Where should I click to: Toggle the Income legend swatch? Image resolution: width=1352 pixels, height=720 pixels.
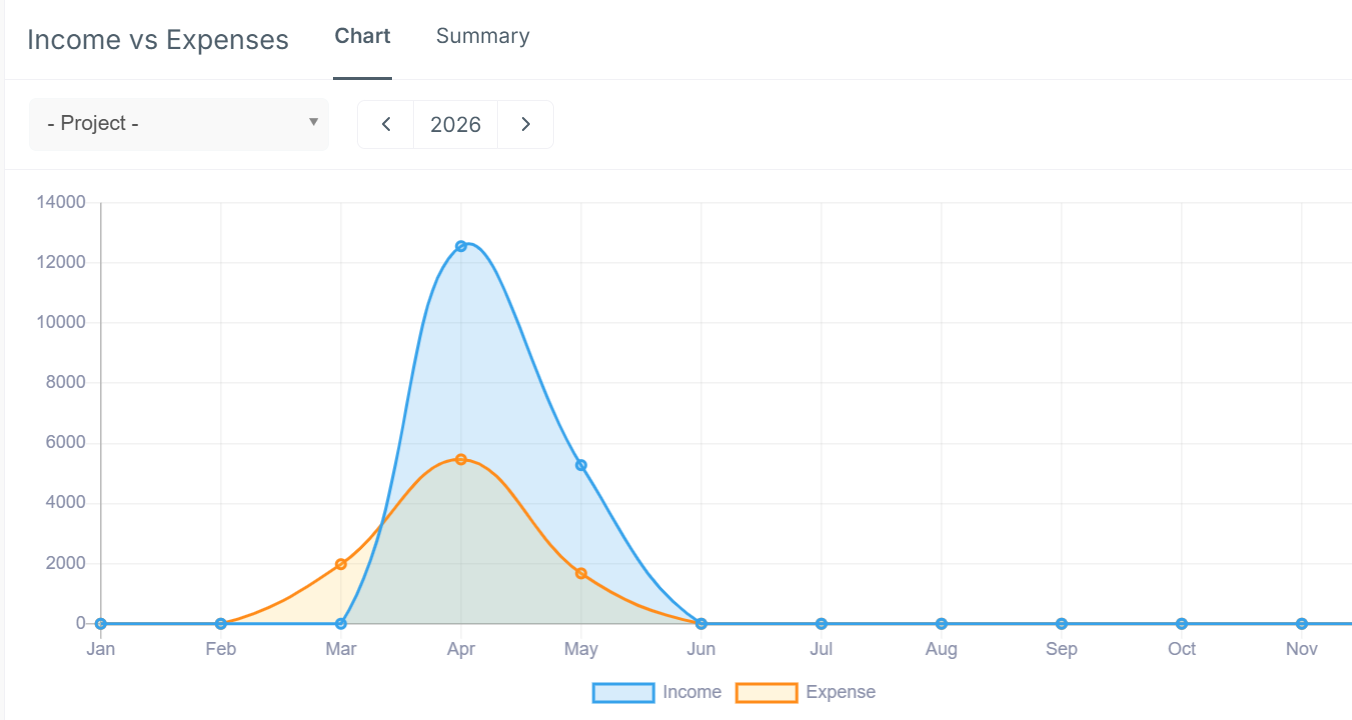(x=624, y=693)
